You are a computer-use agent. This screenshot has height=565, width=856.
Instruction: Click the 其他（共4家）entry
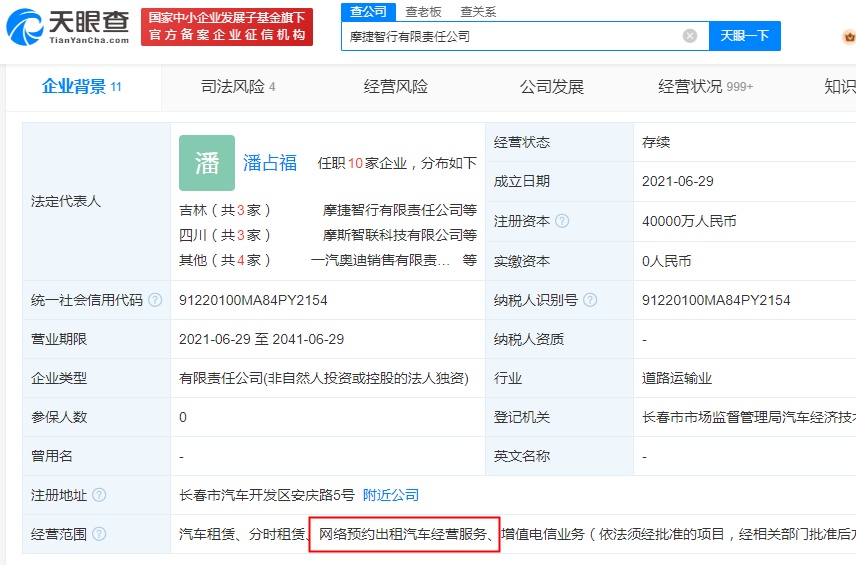click(225, 260)
